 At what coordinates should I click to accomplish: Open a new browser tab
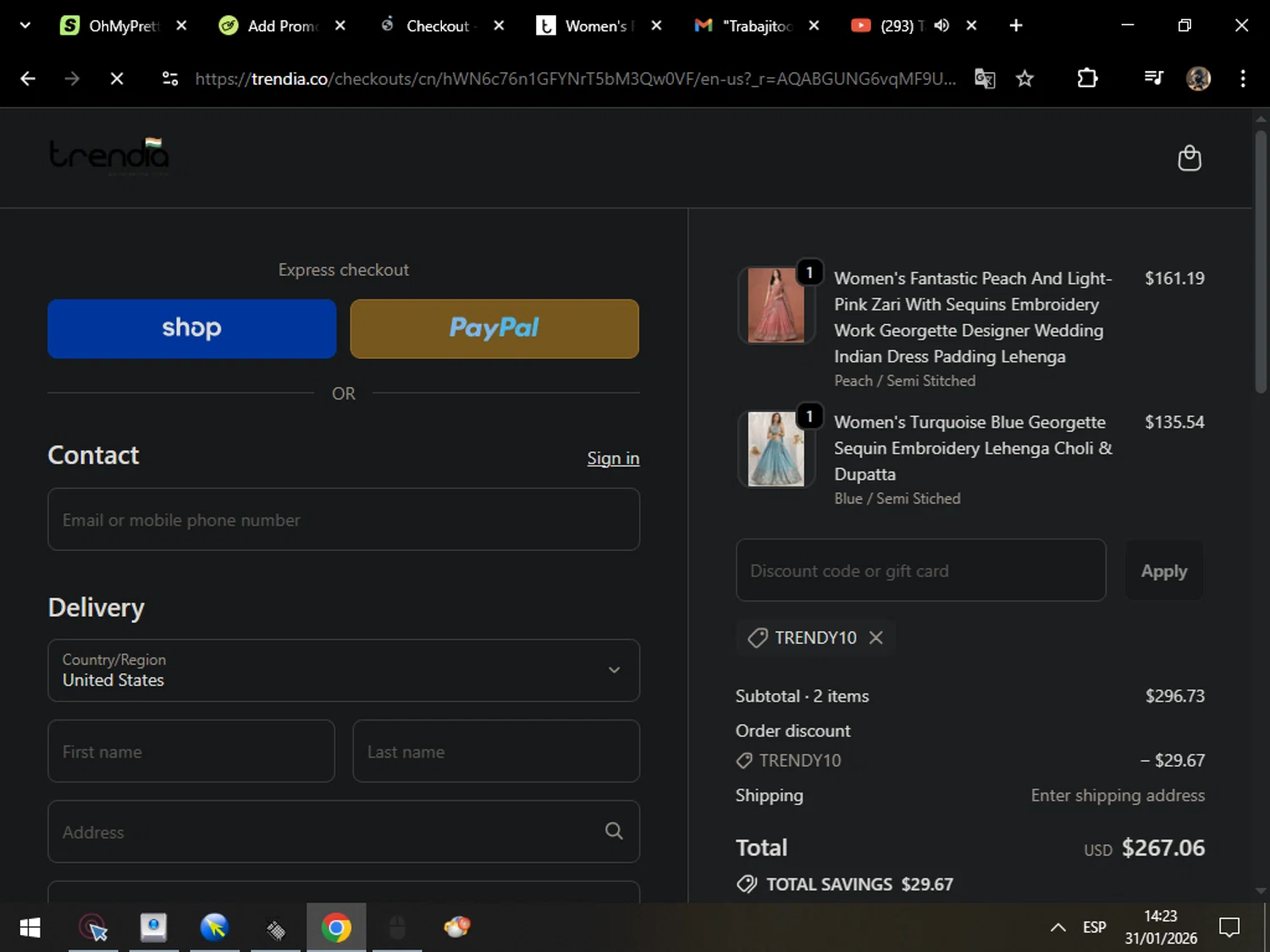[1016, 25]
